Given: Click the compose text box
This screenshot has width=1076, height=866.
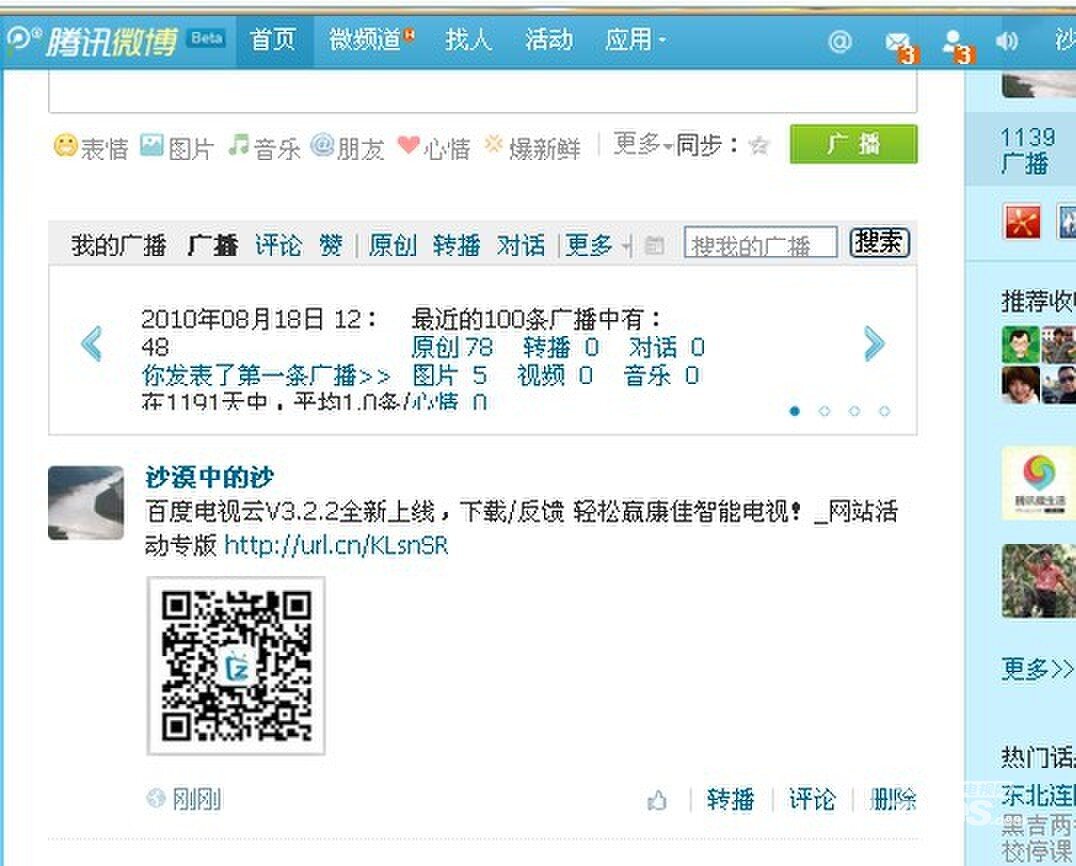Looking at the screenshot, I should (482, 91).
